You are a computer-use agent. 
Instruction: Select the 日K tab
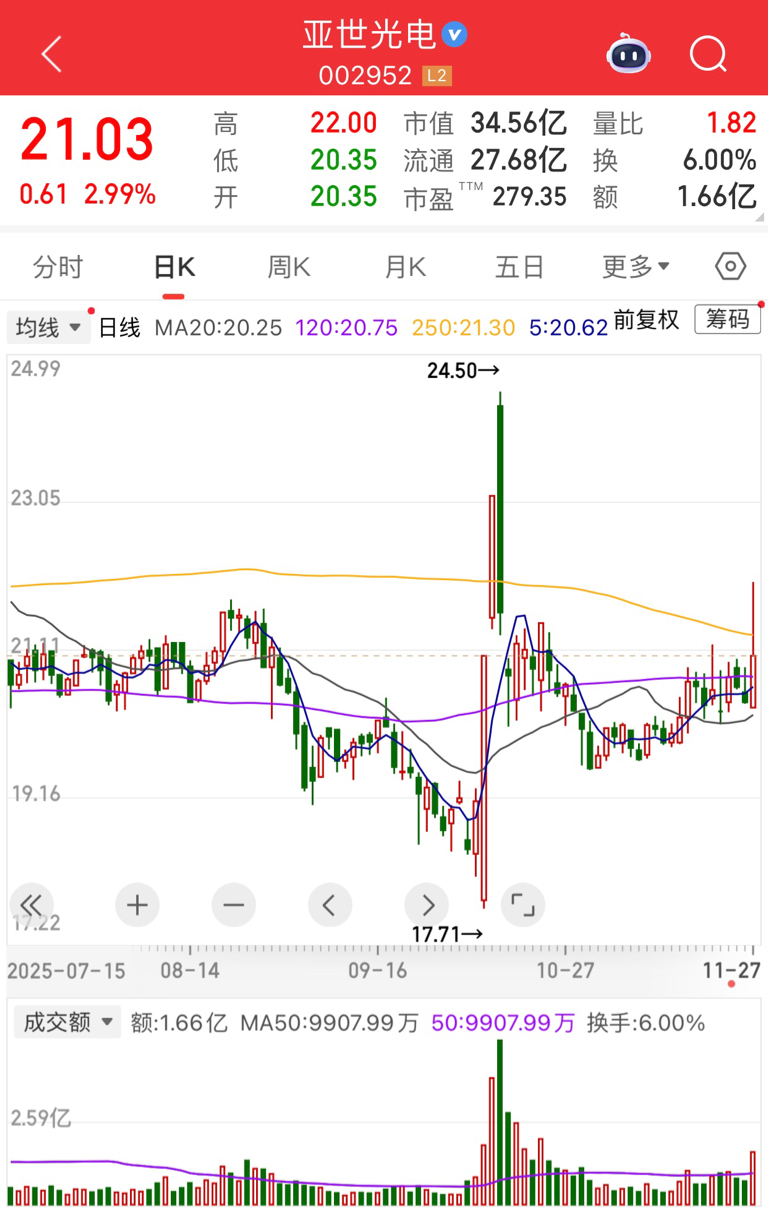pos(174,267)
